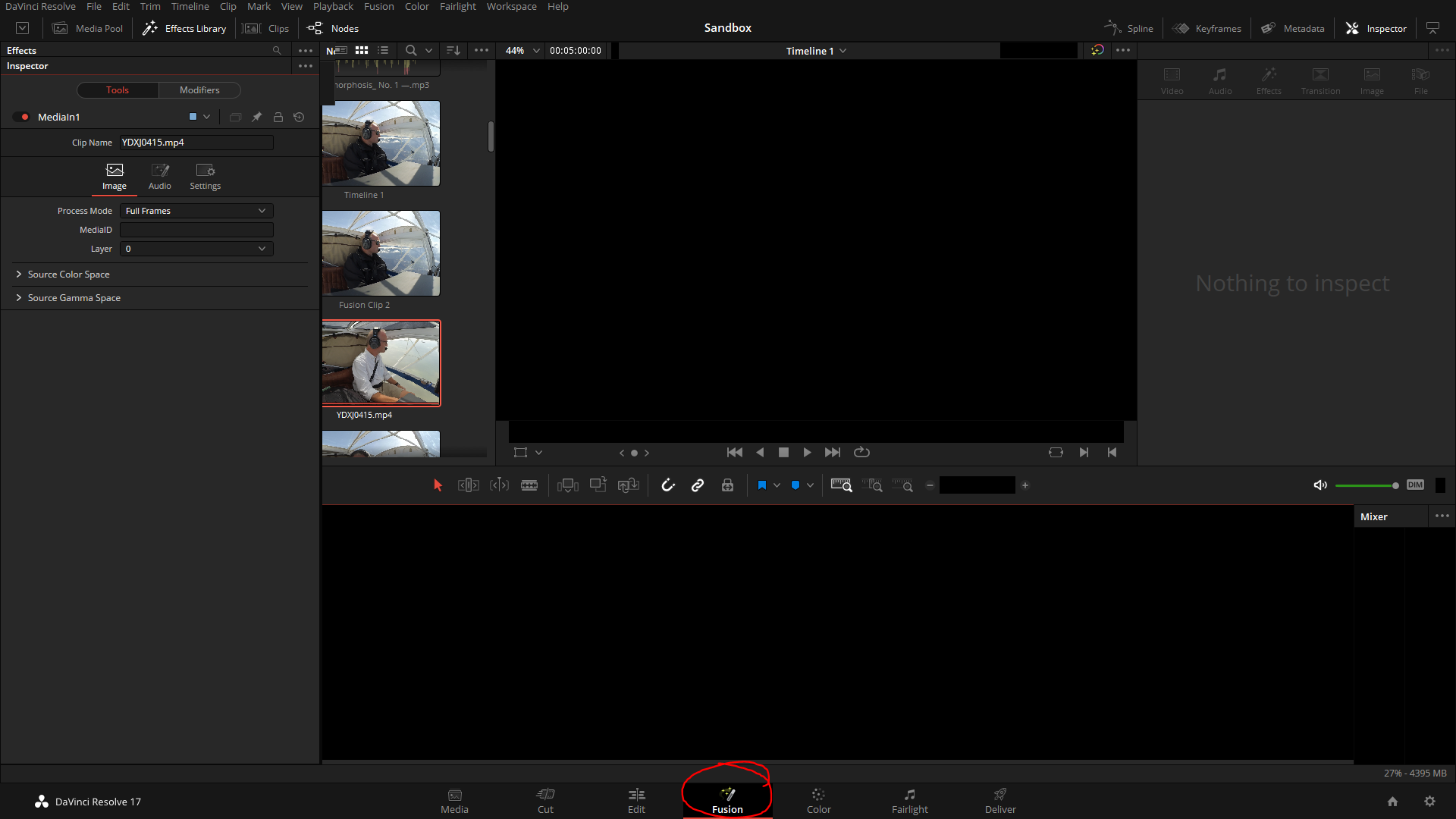Click the blue Flag clip icon
The image size is (1456, 819).
(762, 485)
